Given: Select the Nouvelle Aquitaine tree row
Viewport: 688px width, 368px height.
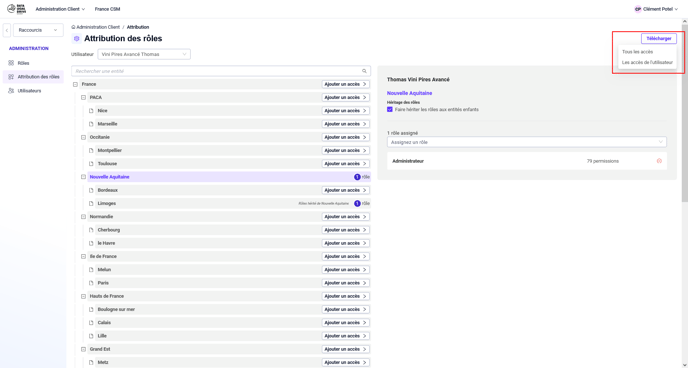Looking at the screenshot, I should 229,177.
